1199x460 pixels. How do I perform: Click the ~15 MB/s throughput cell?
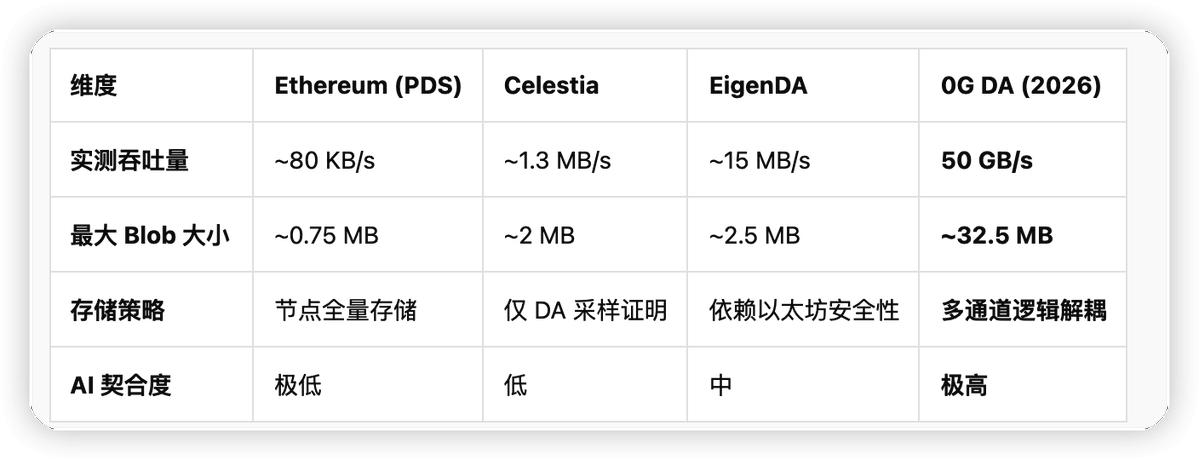coord(760,161)
